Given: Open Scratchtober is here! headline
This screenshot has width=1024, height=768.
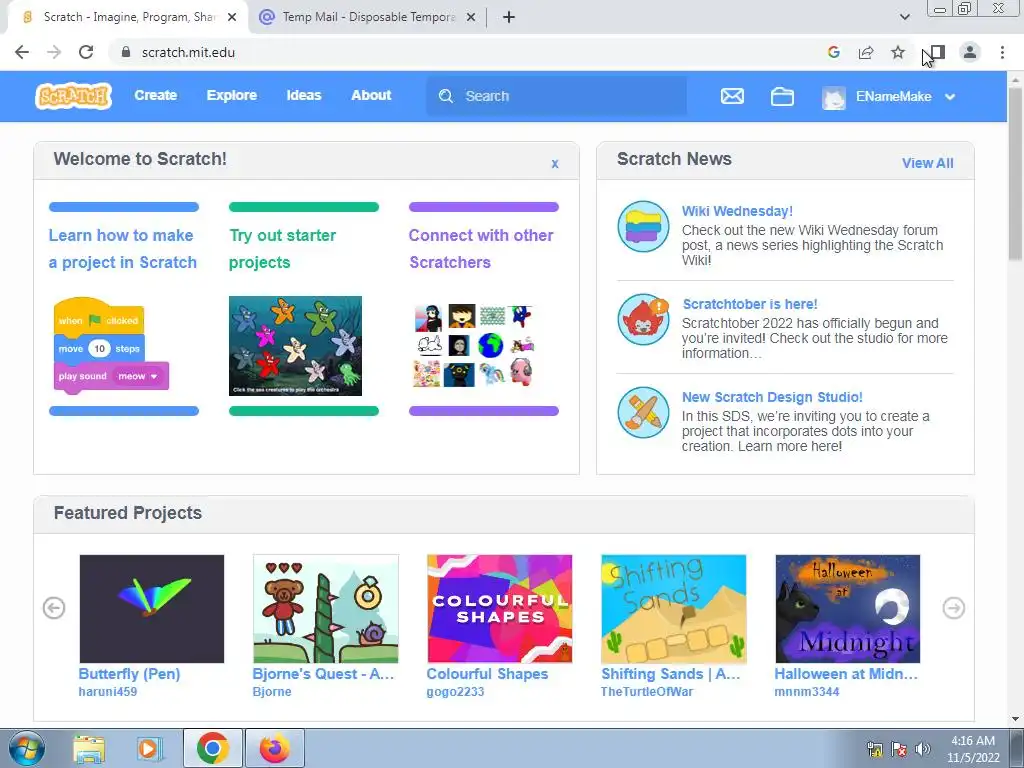Looking at the screenshot, I should tap(750, 304).
